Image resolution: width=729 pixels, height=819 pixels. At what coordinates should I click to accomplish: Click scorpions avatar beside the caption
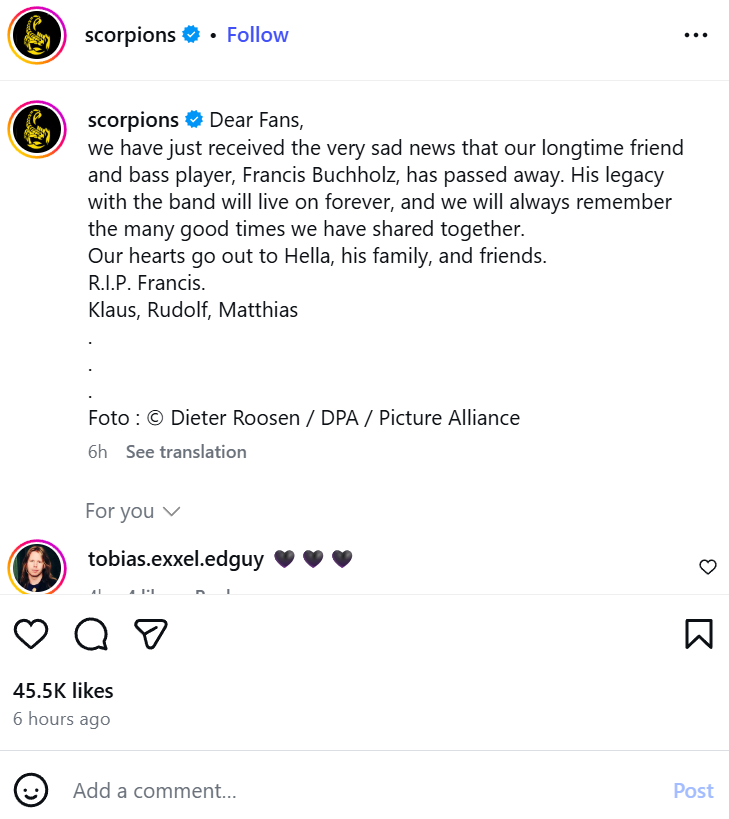click(x=37, y=129)
